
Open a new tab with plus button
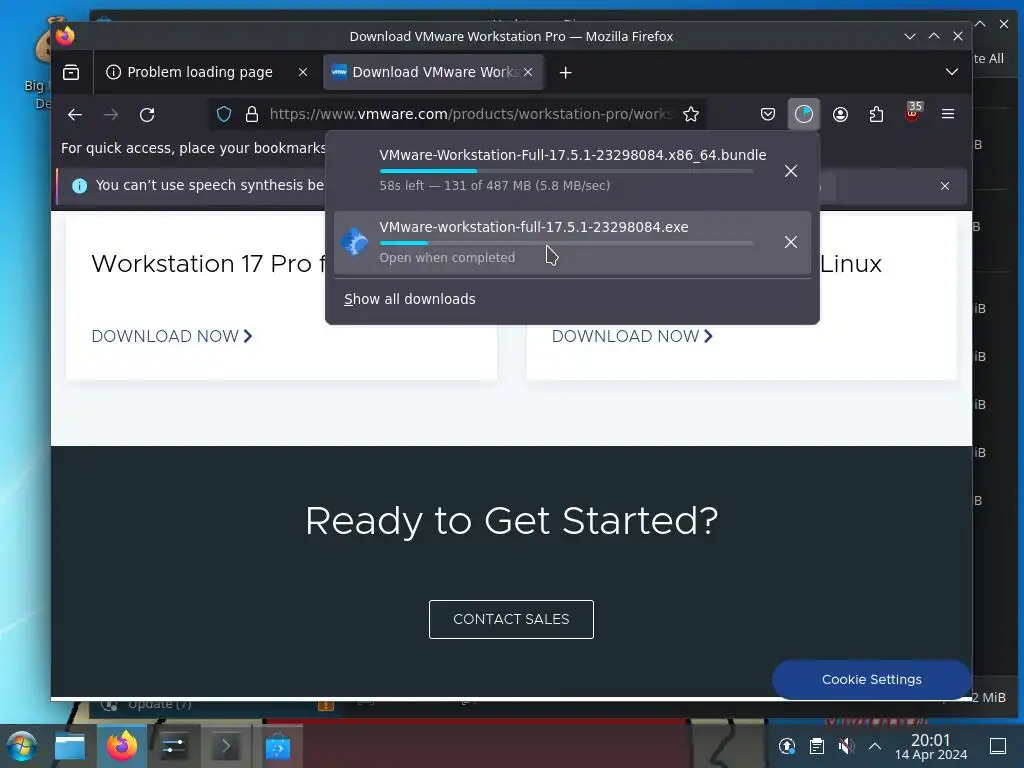(566, 72)
